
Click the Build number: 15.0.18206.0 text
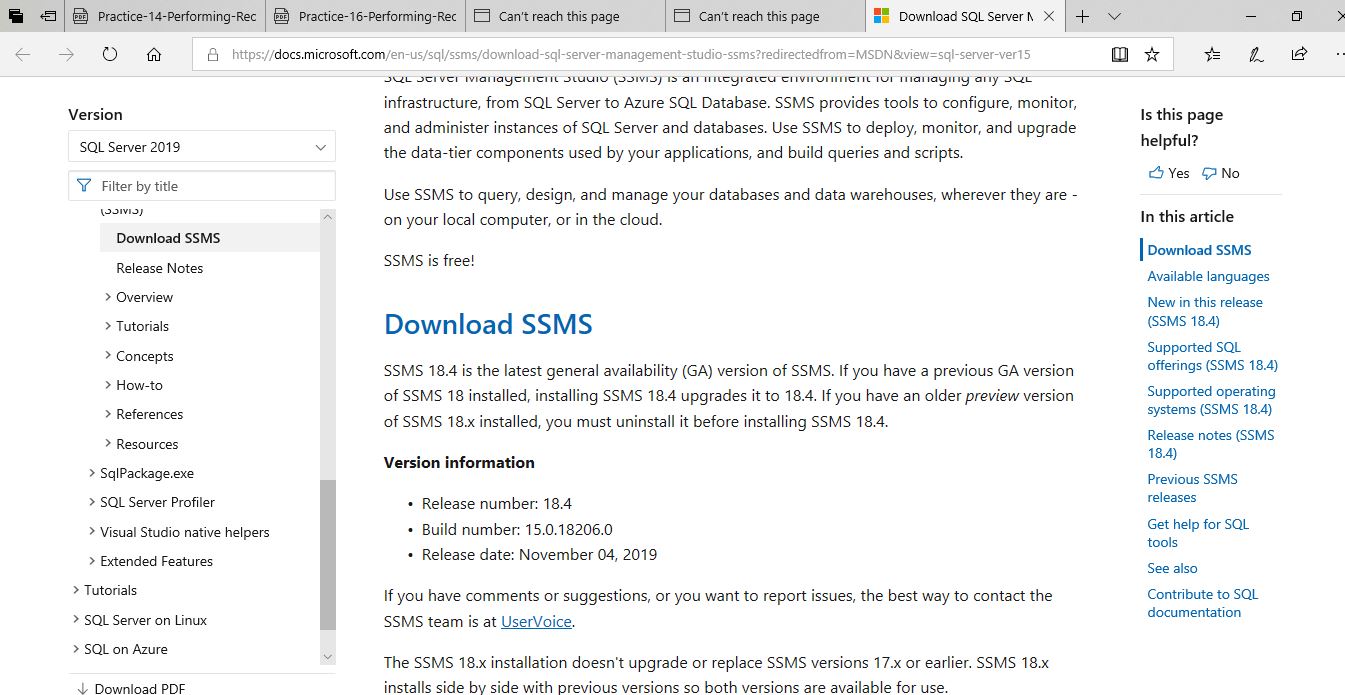click(x=517, y=529)
